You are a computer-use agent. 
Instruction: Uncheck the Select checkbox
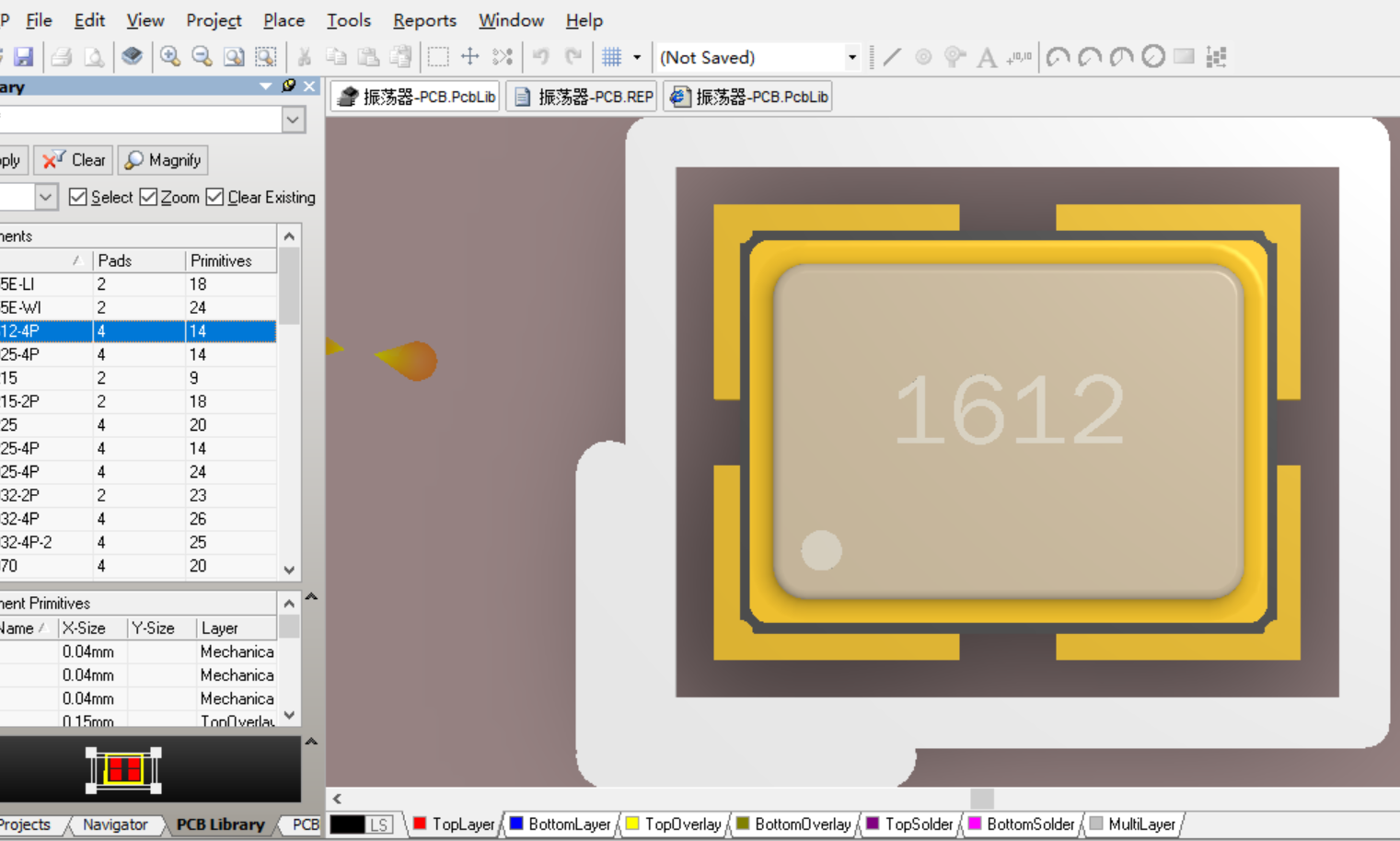click(x=78, y=197)
